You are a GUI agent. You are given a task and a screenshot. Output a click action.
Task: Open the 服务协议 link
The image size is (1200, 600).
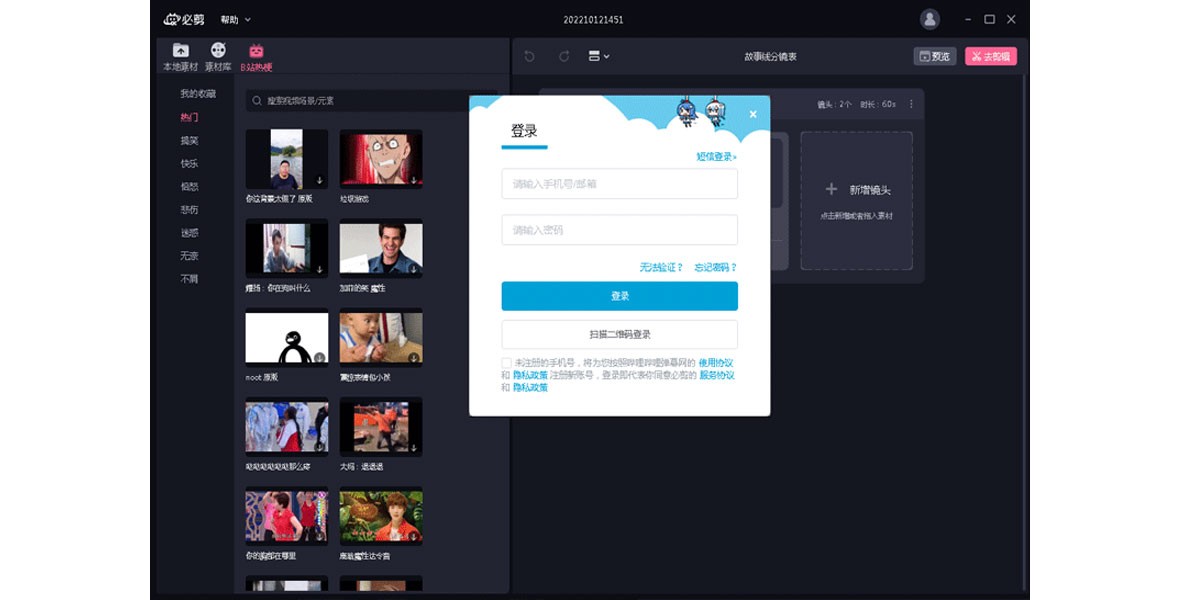click(x=716, y=375)
